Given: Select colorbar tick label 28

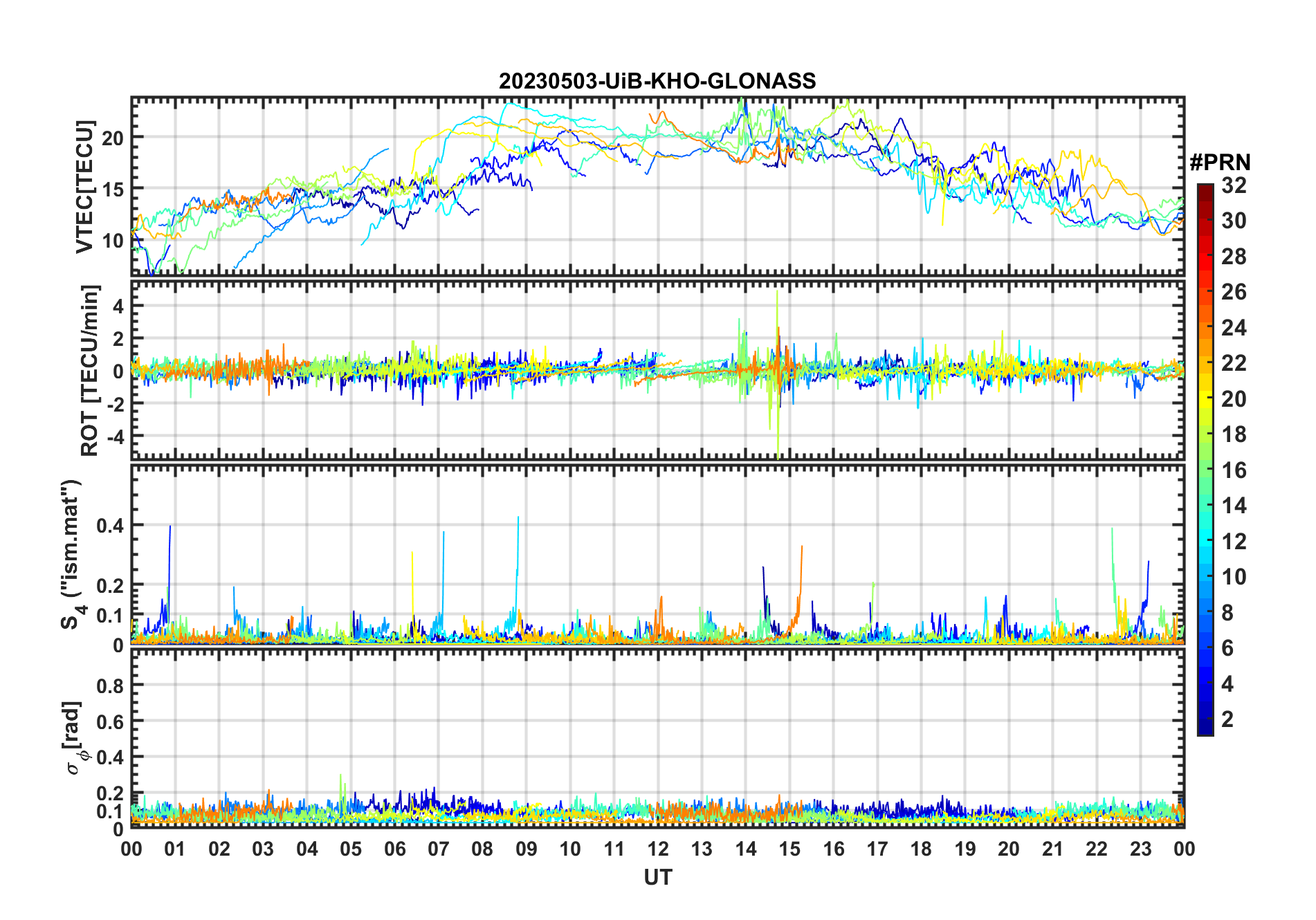Looking at the screenshot, I should click(x=1234, y=257).
